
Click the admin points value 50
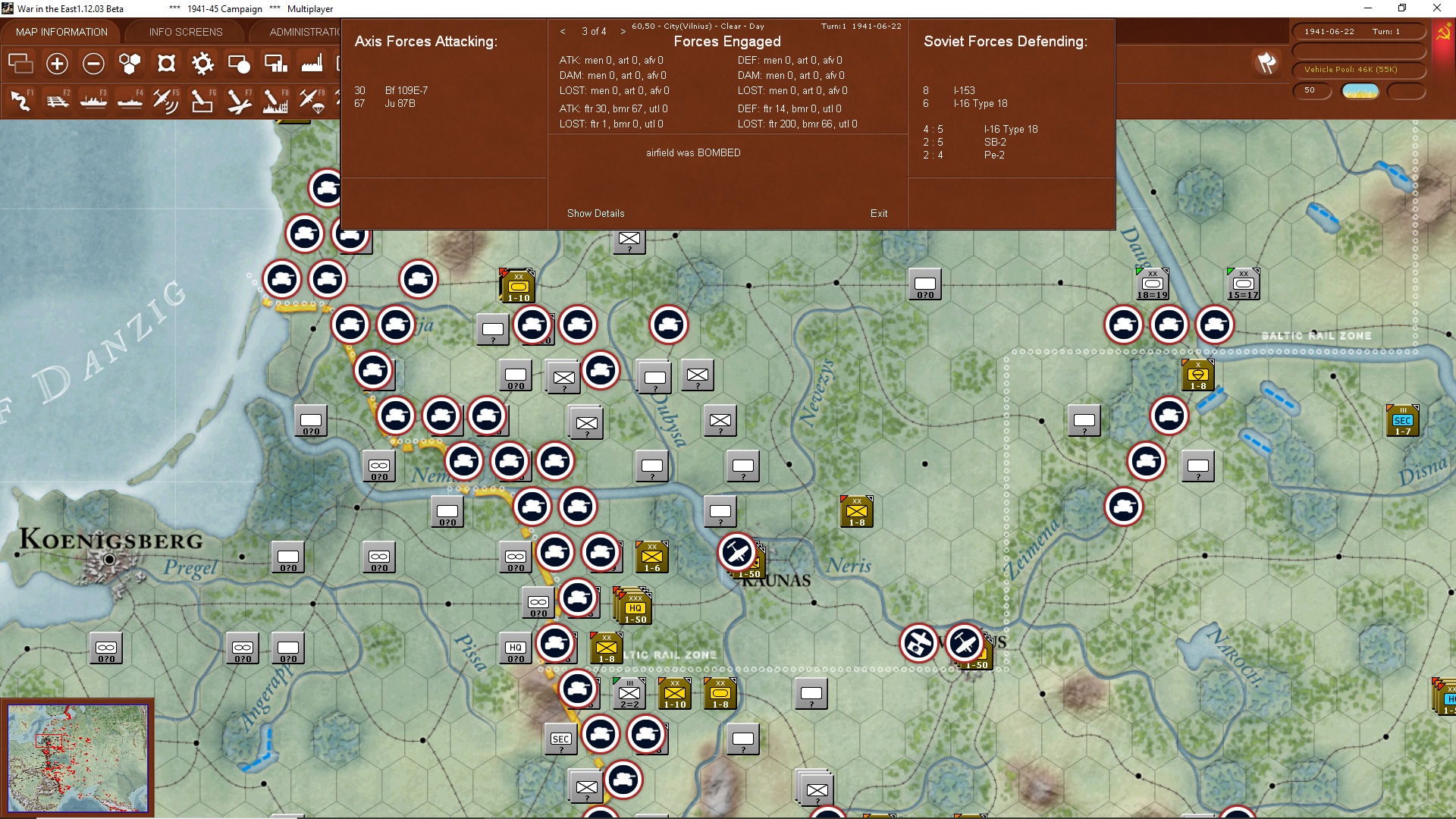(x=1311, y=90)
